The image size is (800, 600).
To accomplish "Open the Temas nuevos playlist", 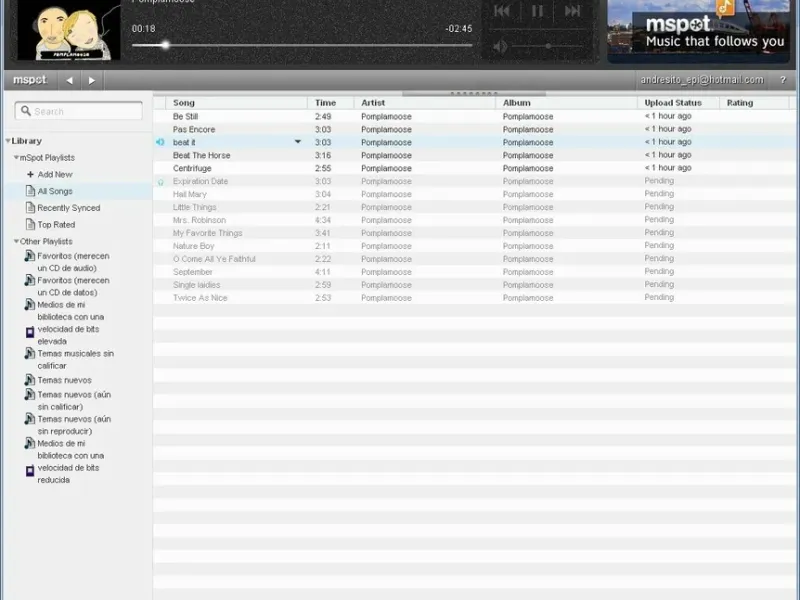I will 64,380.
